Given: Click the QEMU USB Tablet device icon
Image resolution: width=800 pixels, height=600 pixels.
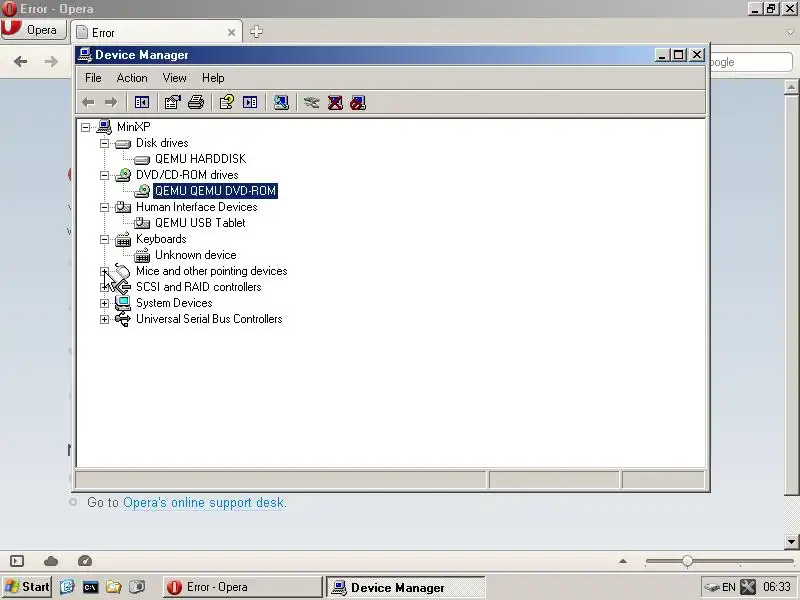Looking at the screenshot, I should [x=142, y=223].
